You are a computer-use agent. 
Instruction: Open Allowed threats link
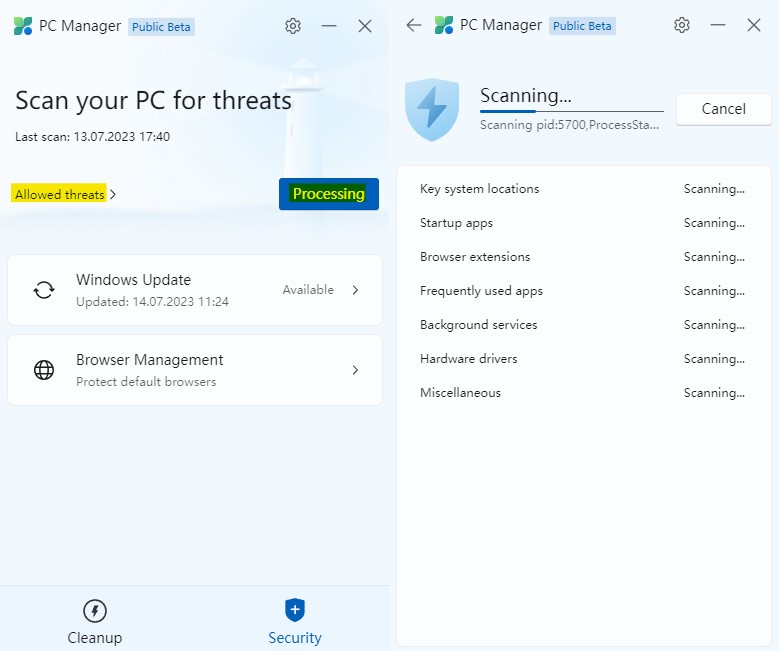[x=60, y=194]
